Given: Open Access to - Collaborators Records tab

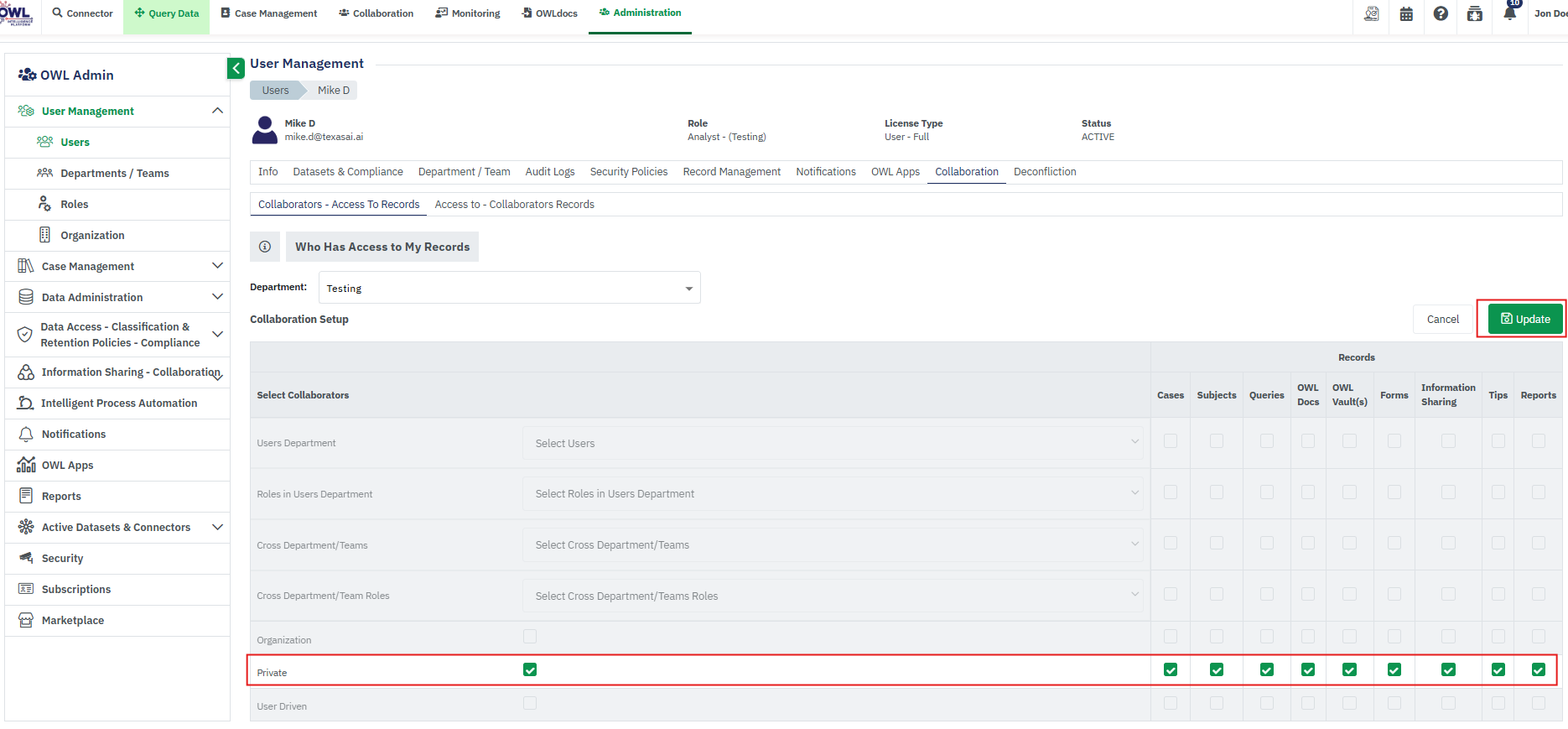Looking at the screenshot, I should coord(514,205).
